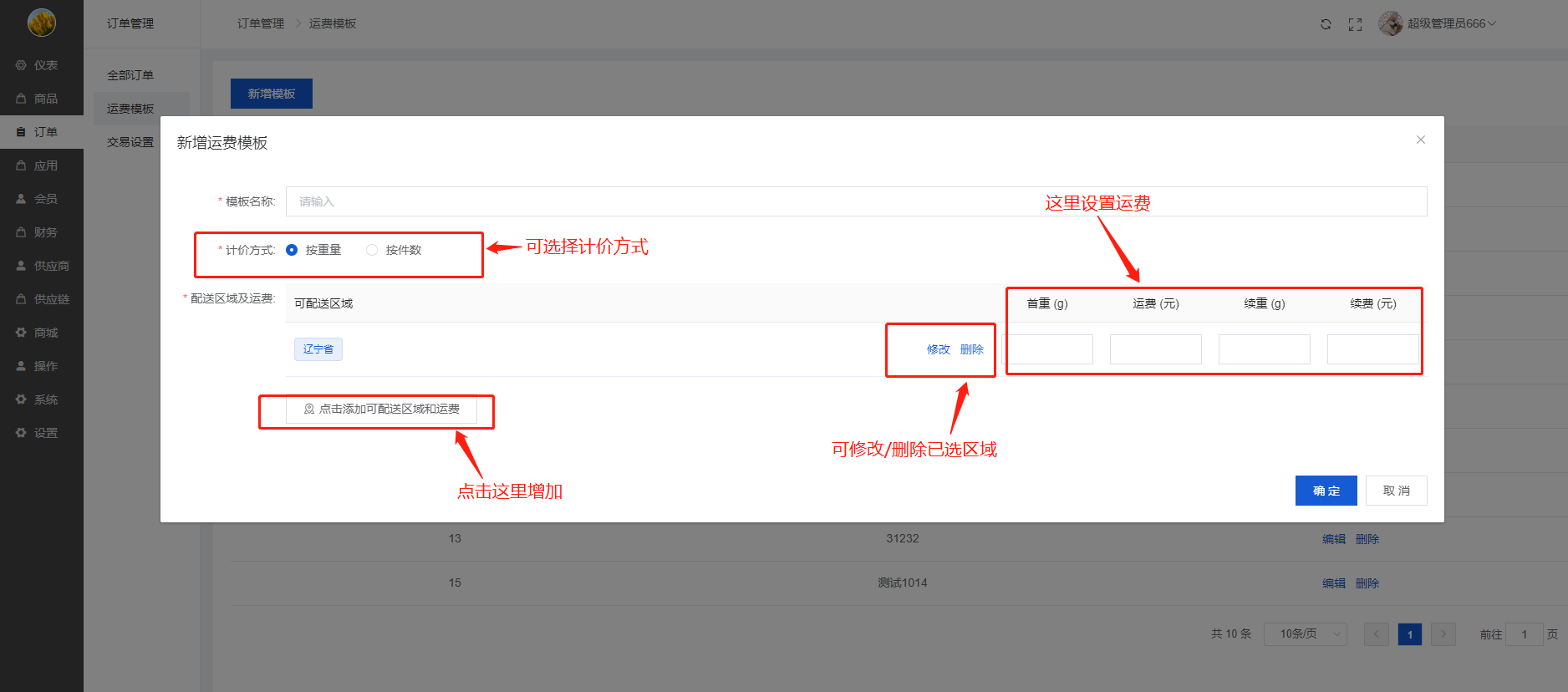1568x692 pixels.
Task: Click 取消 to cancel the dialog
Action: point(1397,491)
